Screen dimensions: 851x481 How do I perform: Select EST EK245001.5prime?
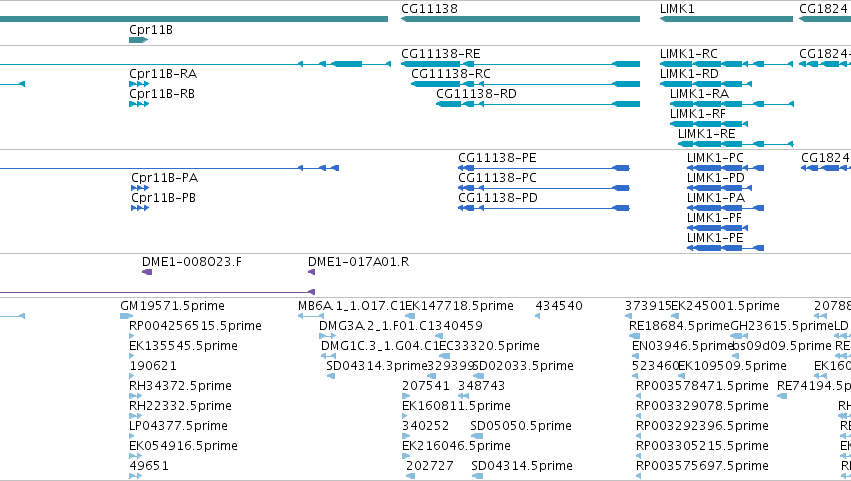coord(726,306)
